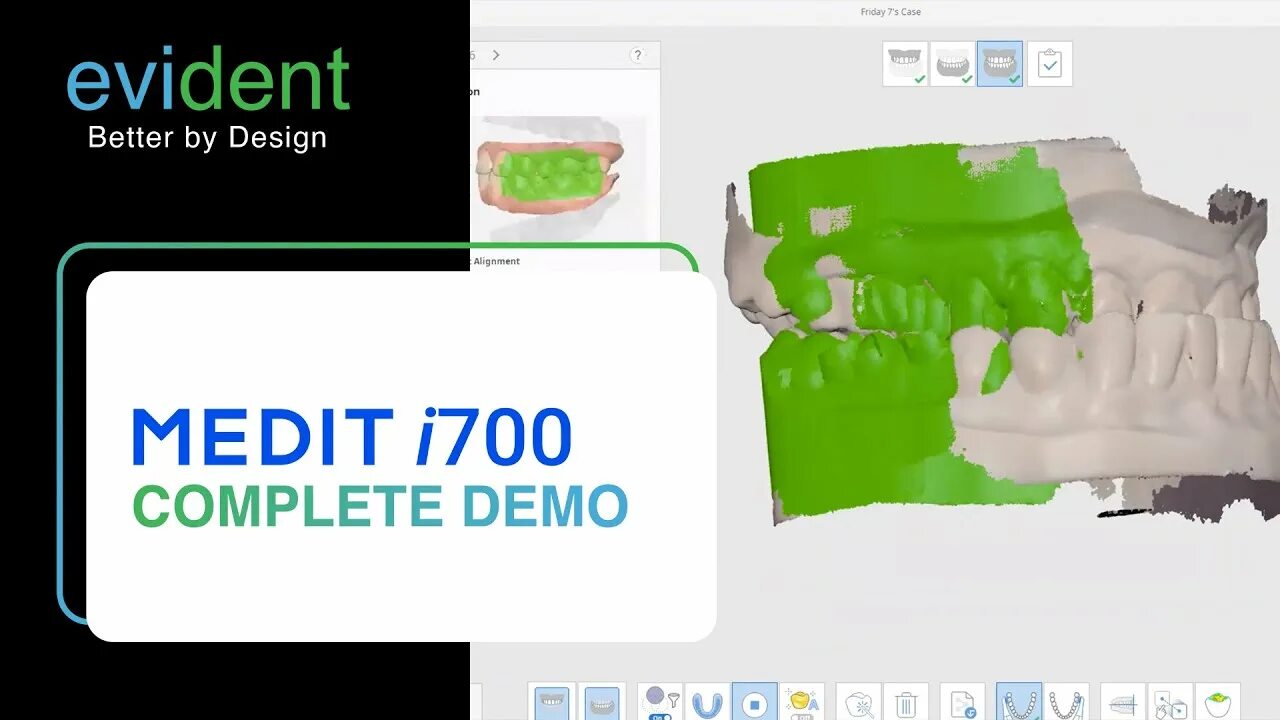The image size is (1280, 720).
Task: Toggle the scan filtering sphere funnel icon
Action: point(660,702)
